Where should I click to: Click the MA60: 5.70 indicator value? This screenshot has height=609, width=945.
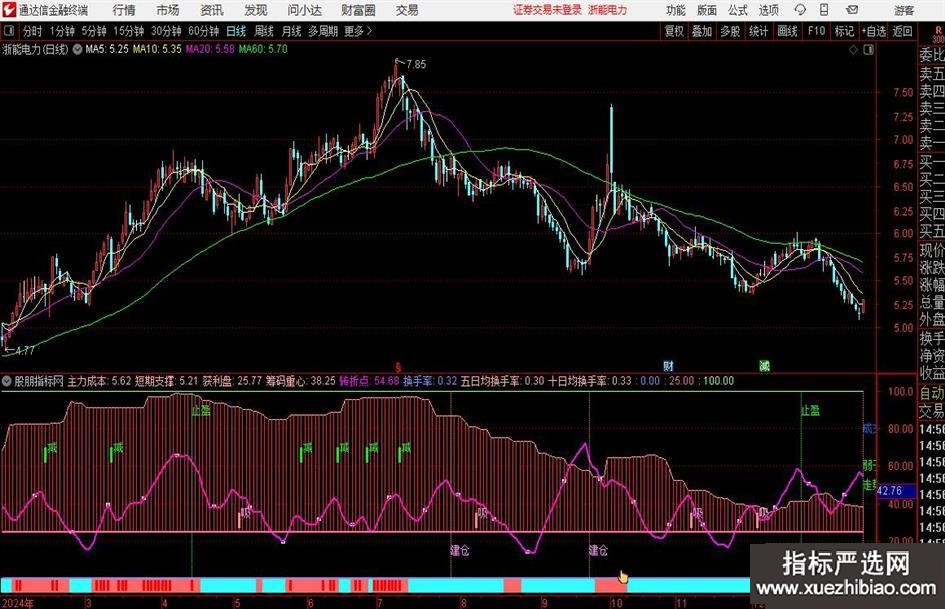tap(263, 49)
